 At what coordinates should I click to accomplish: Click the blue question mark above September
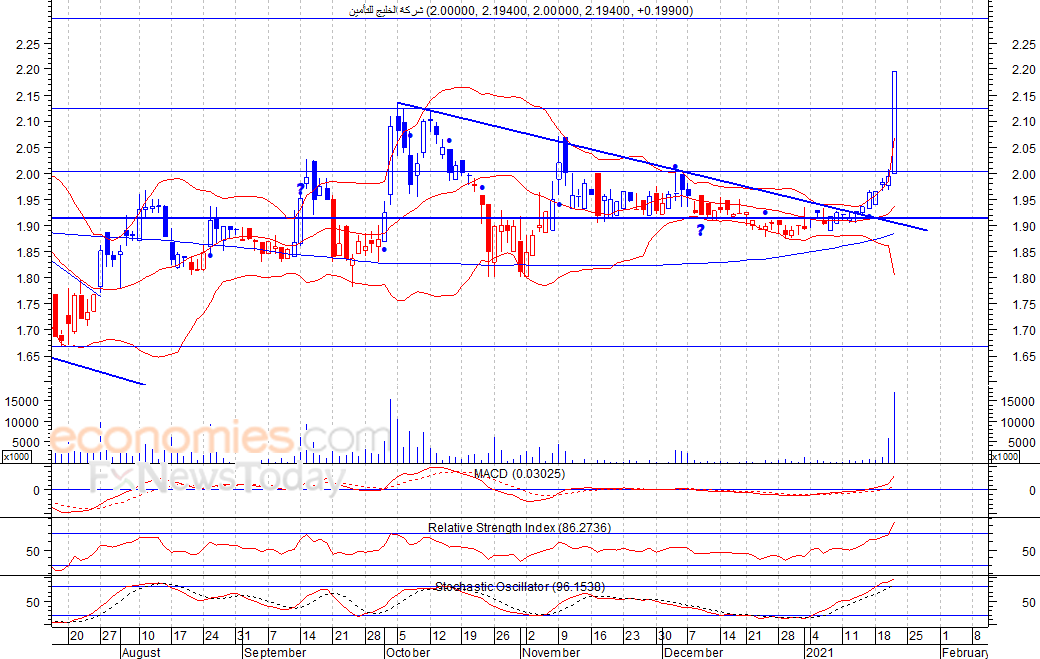(300, 188)
